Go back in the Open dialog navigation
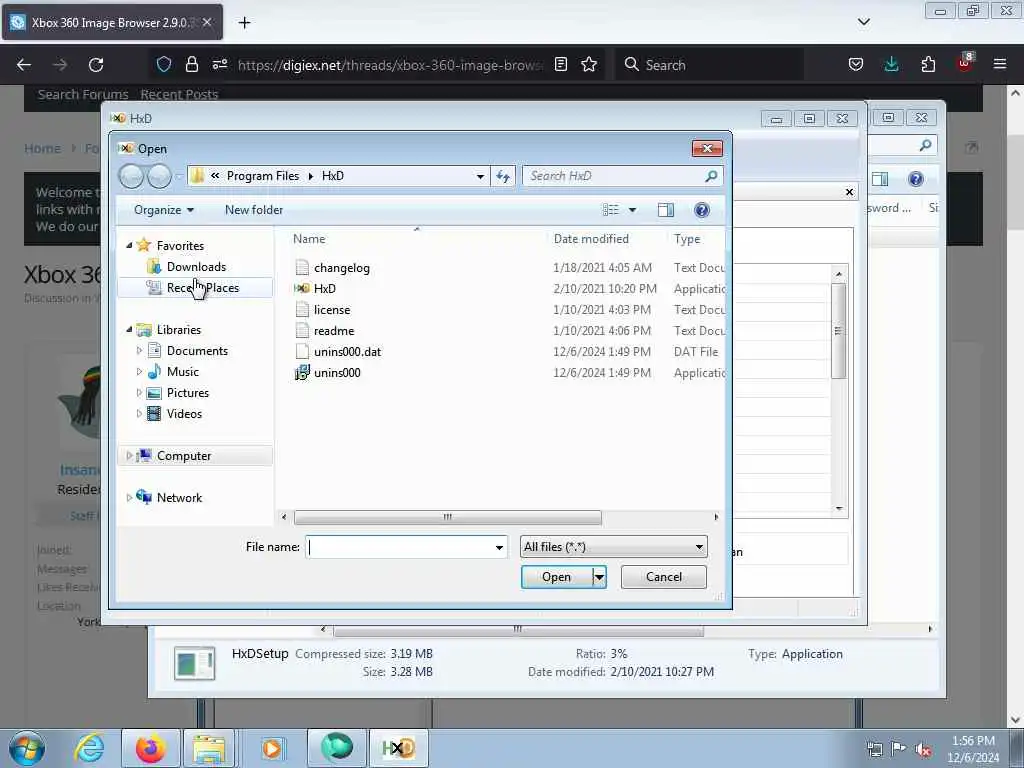 tap(131, 176)
